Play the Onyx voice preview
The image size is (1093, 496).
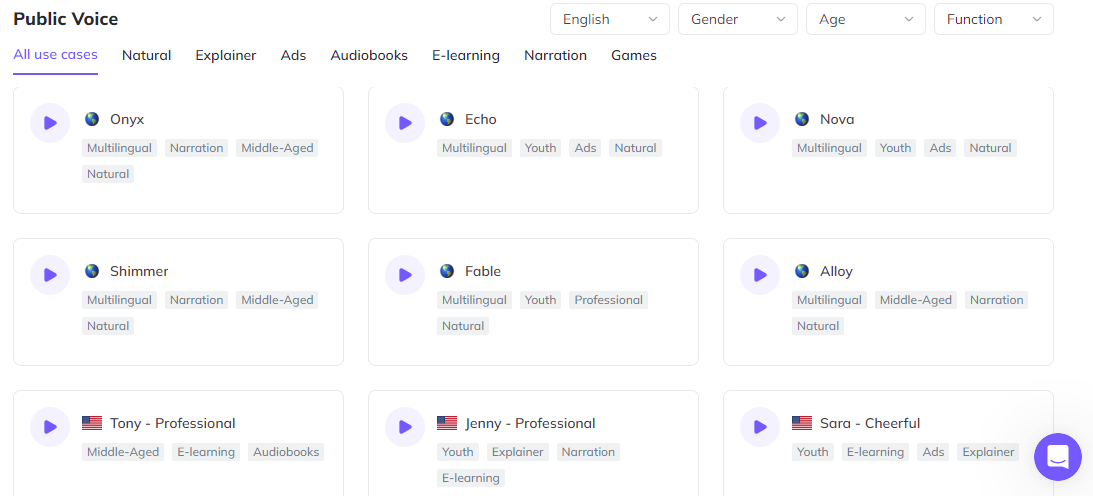pyautogui.click(x=49, y=123)
